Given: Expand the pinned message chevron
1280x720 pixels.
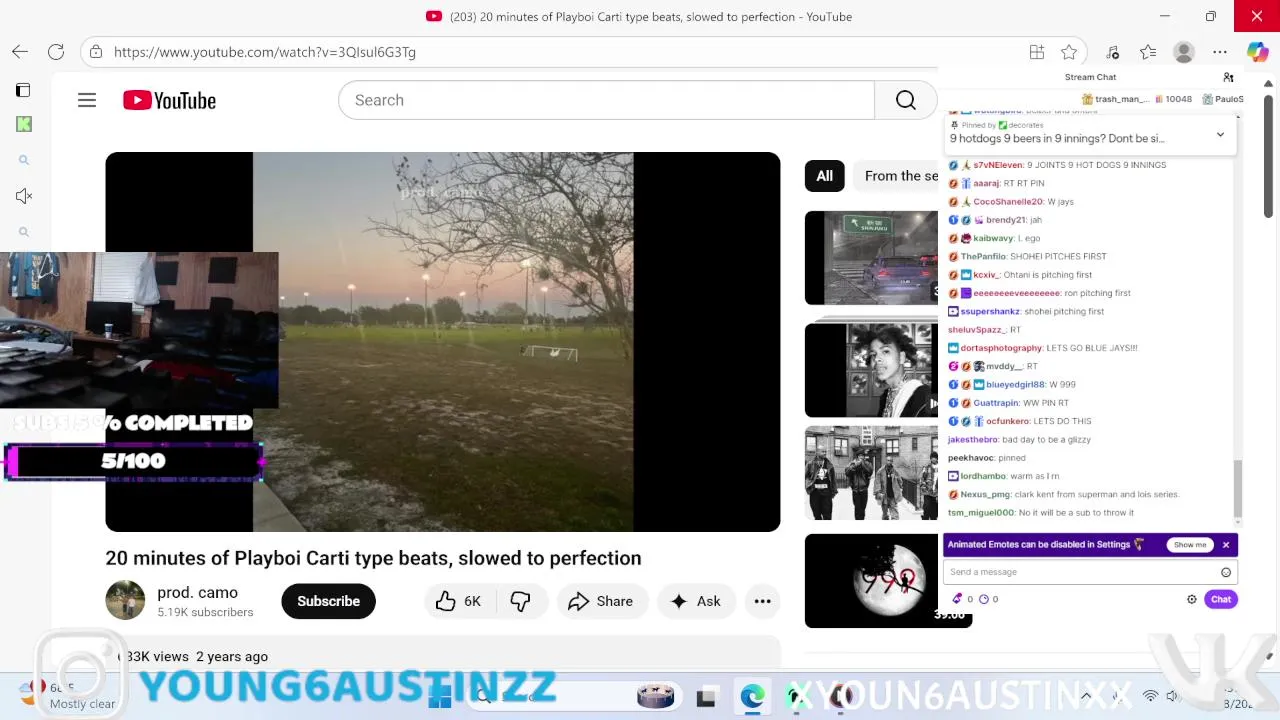Looking at the screenshot, I should (1220, 134).
